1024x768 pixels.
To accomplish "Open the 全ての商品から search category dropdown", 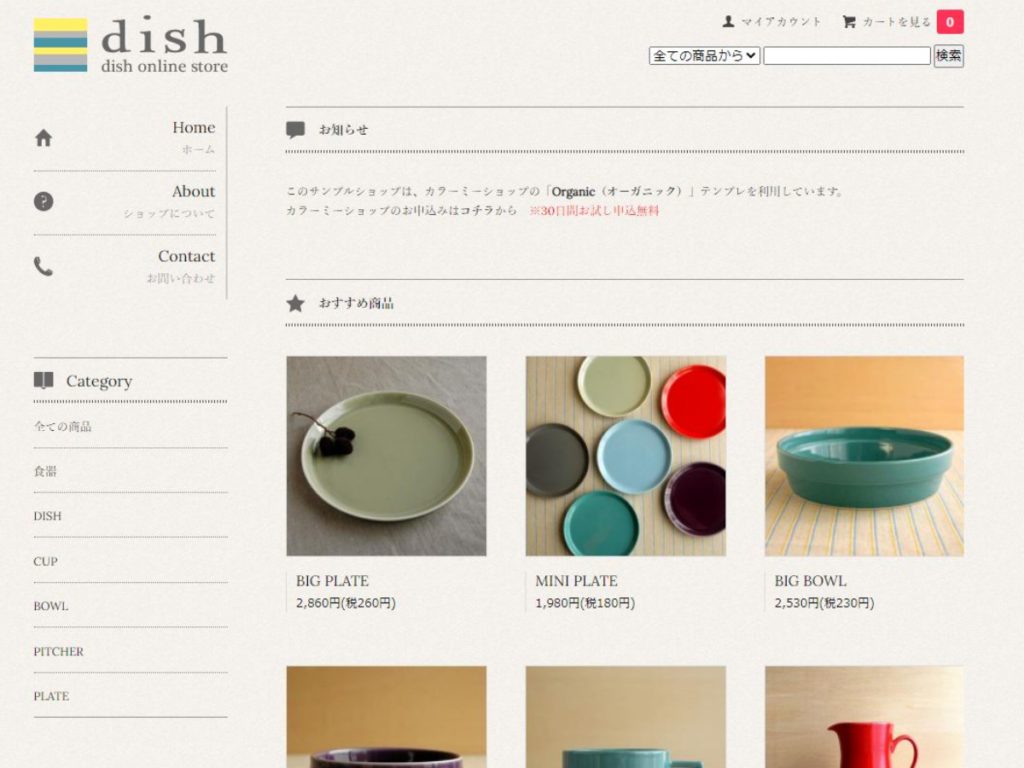I will [704, 56].
